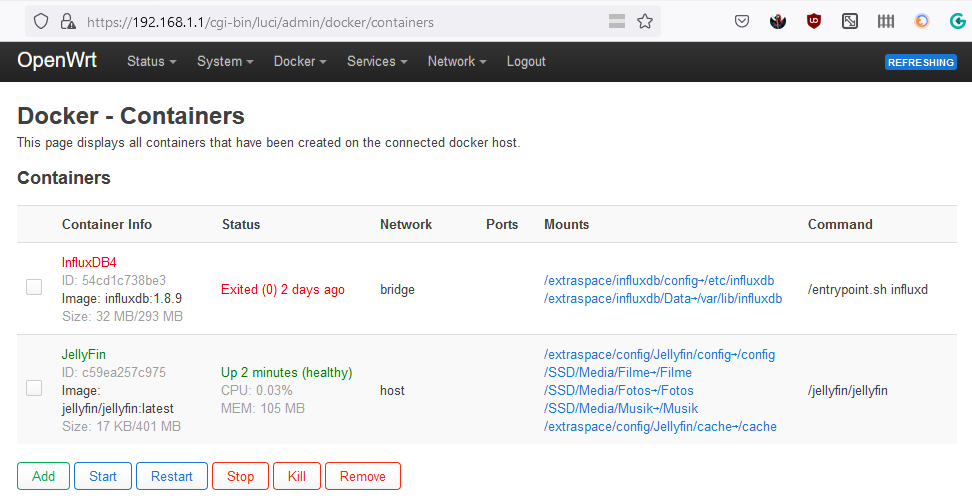
Task: Expand the Services menu
Action: pos(377,61)
